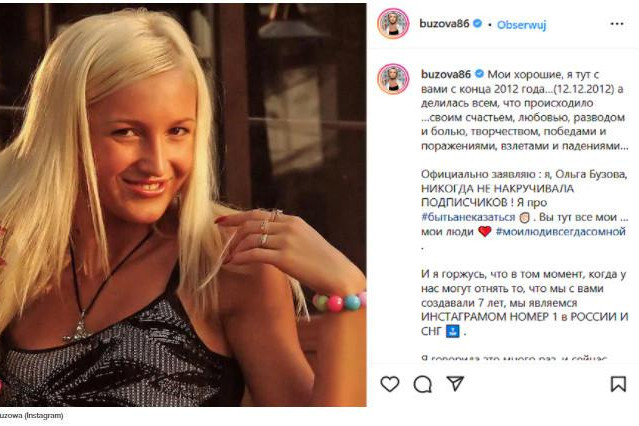The image size is (639, 426).
Task: Open the #моилюдивсегдасомной hashtag
Action: click(560, 232)
